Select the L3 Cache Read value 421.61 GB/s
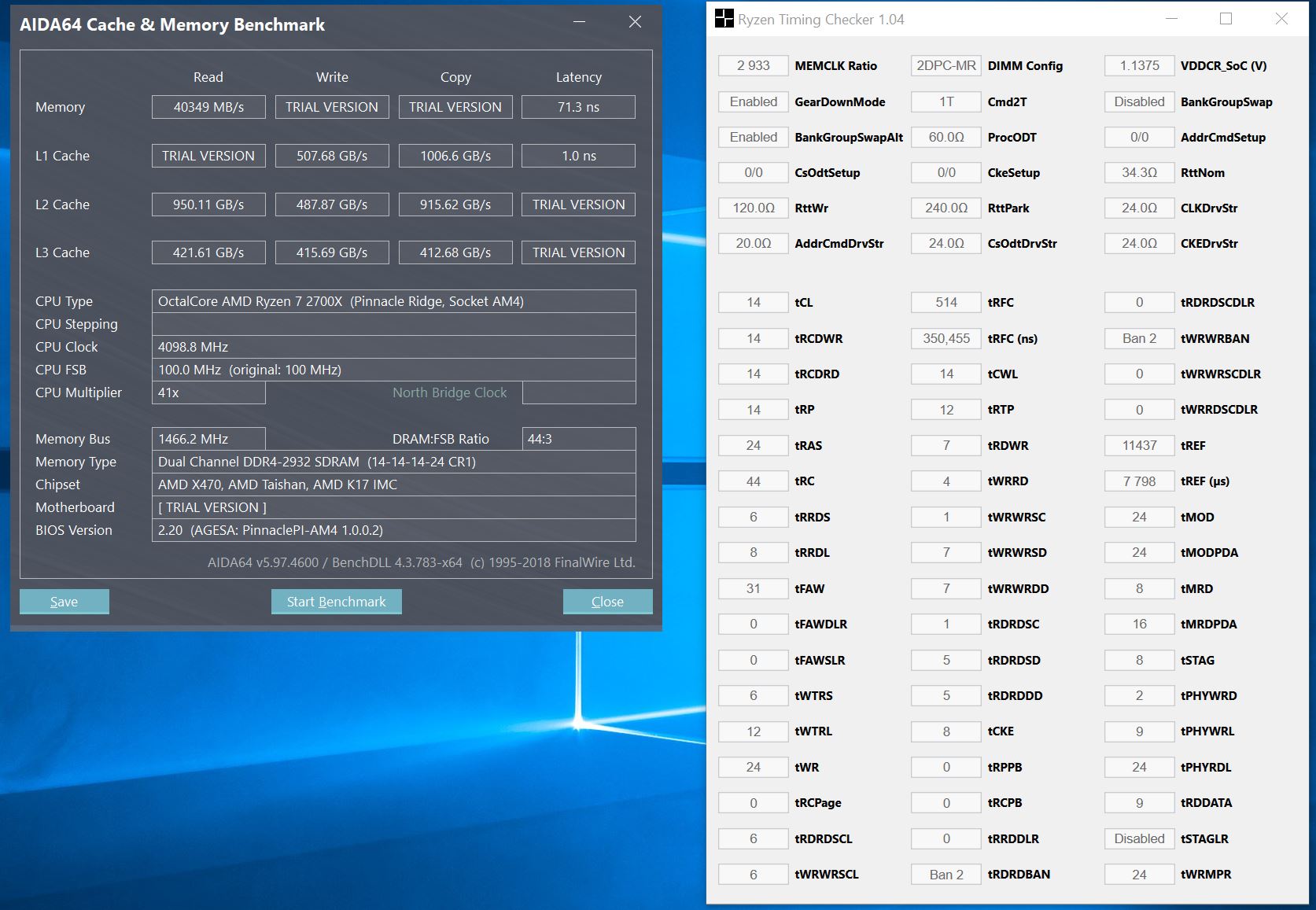 click(208, 252)
